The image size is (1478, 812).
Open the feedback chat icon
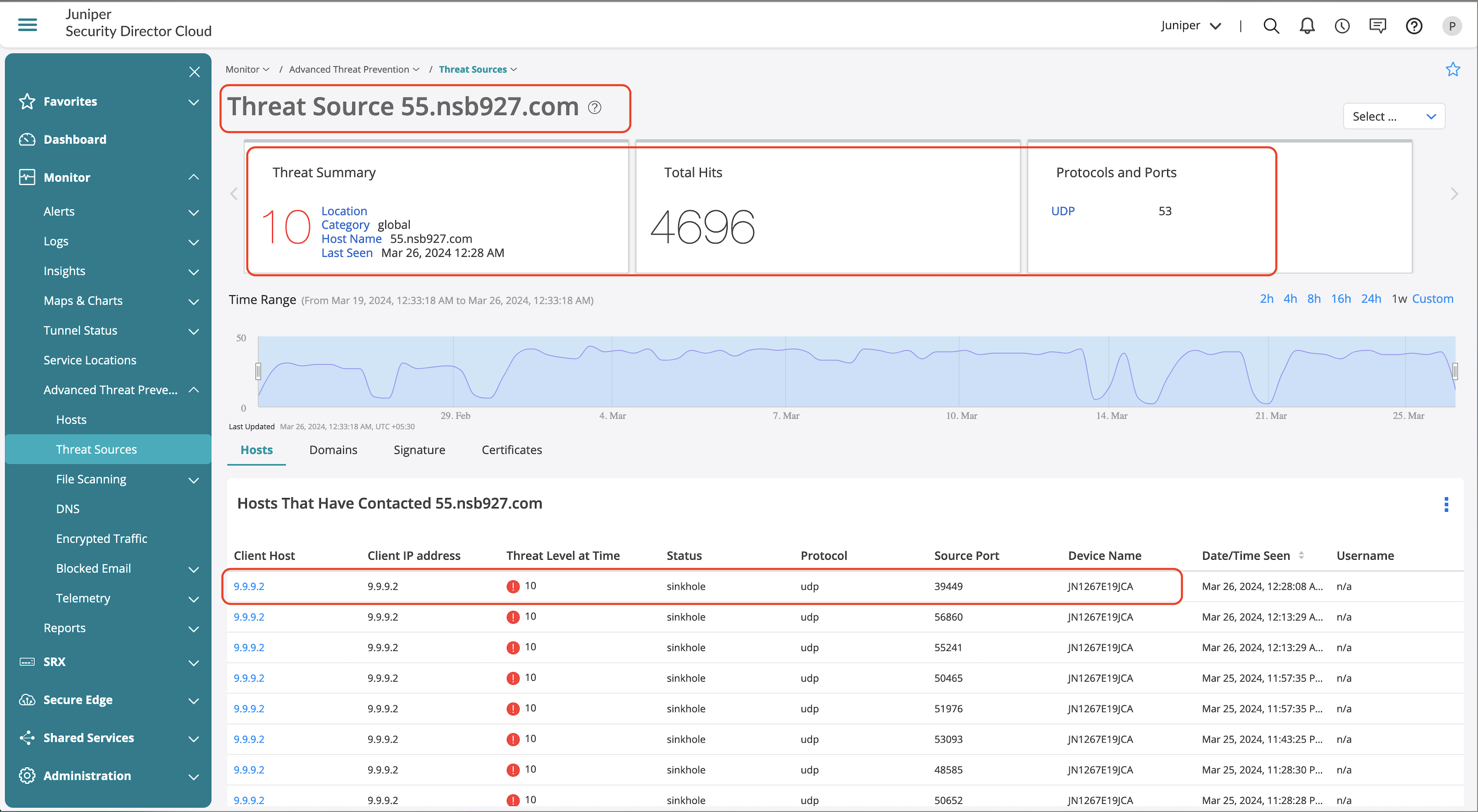coord(1378,26)
